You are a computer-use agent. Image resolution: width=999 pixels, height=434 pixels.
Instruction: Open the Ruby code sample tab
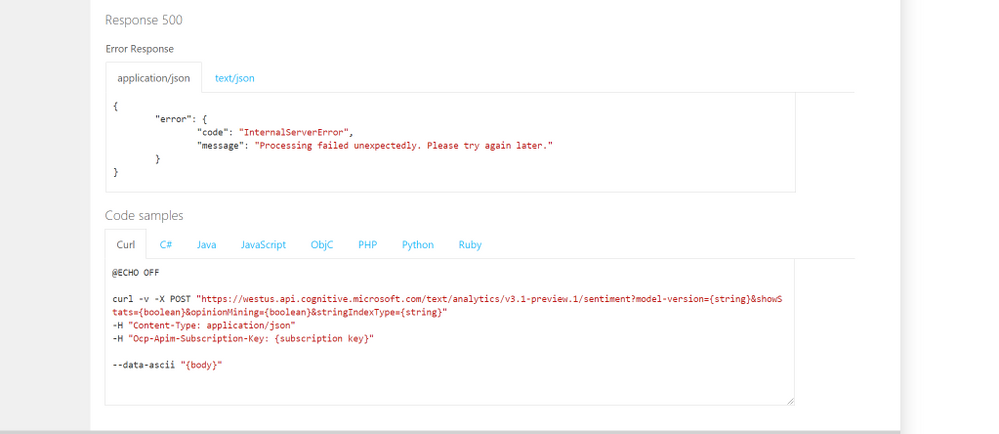470,244
